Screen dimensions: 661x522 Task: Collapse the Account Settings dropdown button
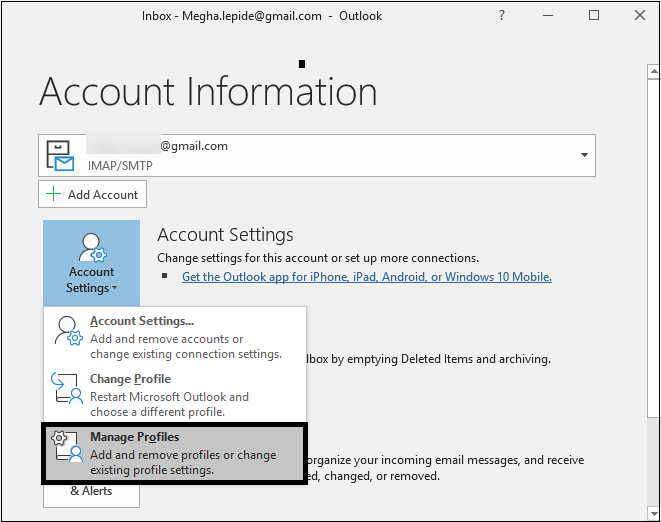tap(91, 263)
